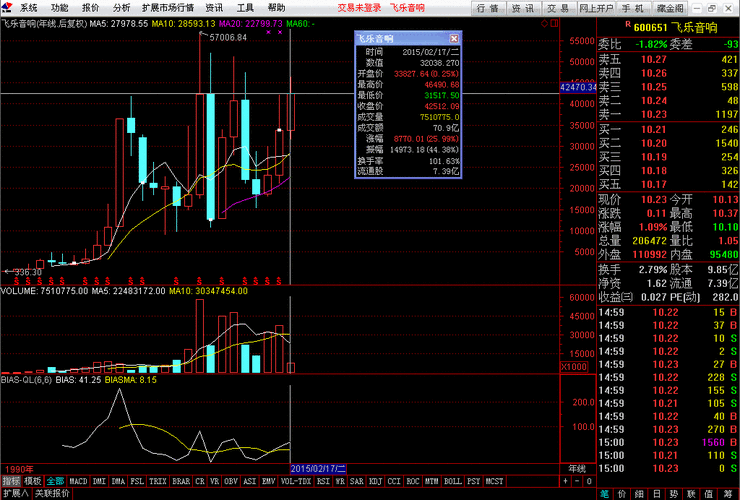The image size is (740, 500).
Task: Open the 功能 menu
Action: click(59, 8)
